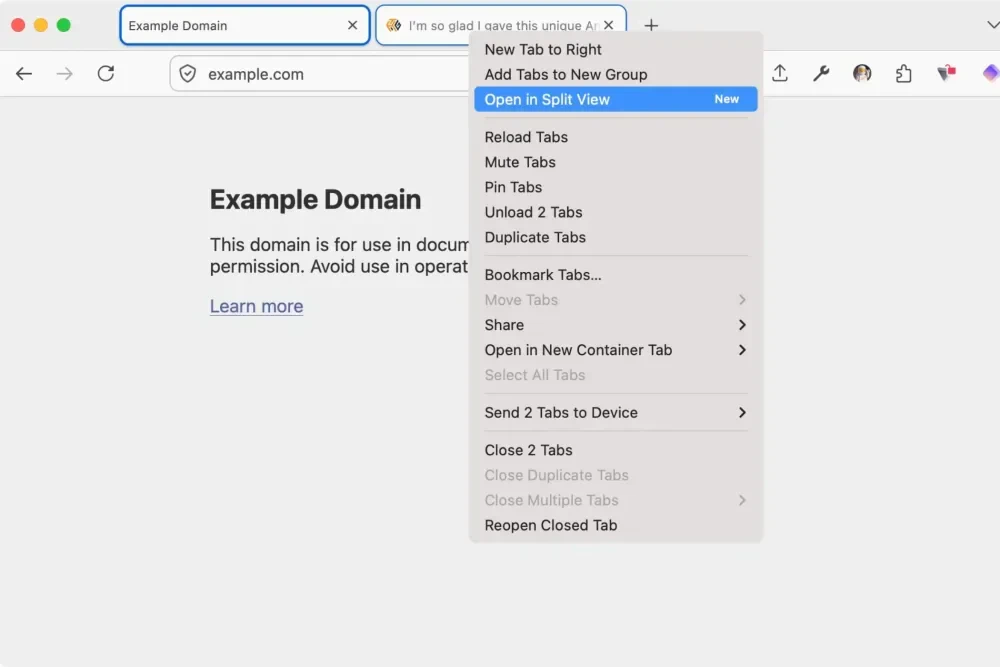Select Reopen Closed Tab
This screenshot has height=667, width=1000.
click(x=615, y=525)
